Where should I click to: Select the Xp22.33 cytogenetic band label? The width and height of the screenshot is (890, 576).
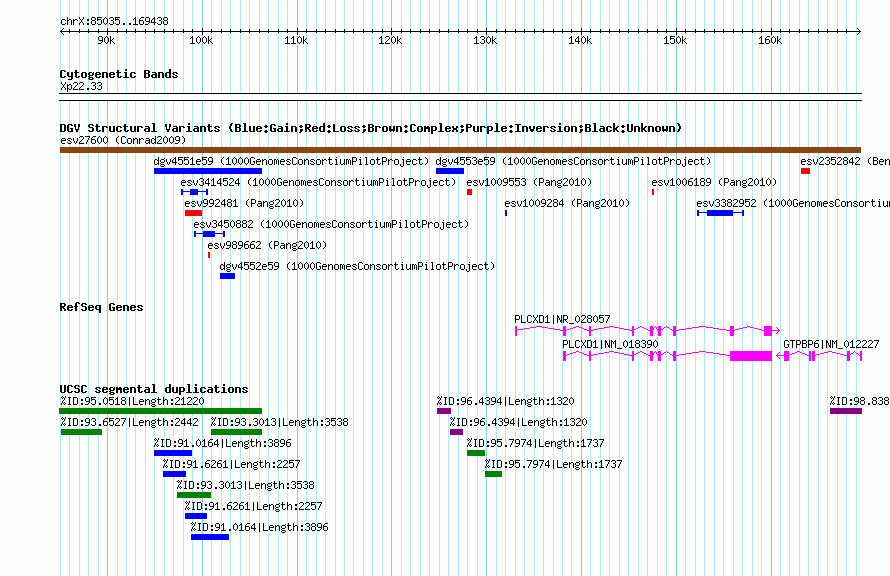81,86
